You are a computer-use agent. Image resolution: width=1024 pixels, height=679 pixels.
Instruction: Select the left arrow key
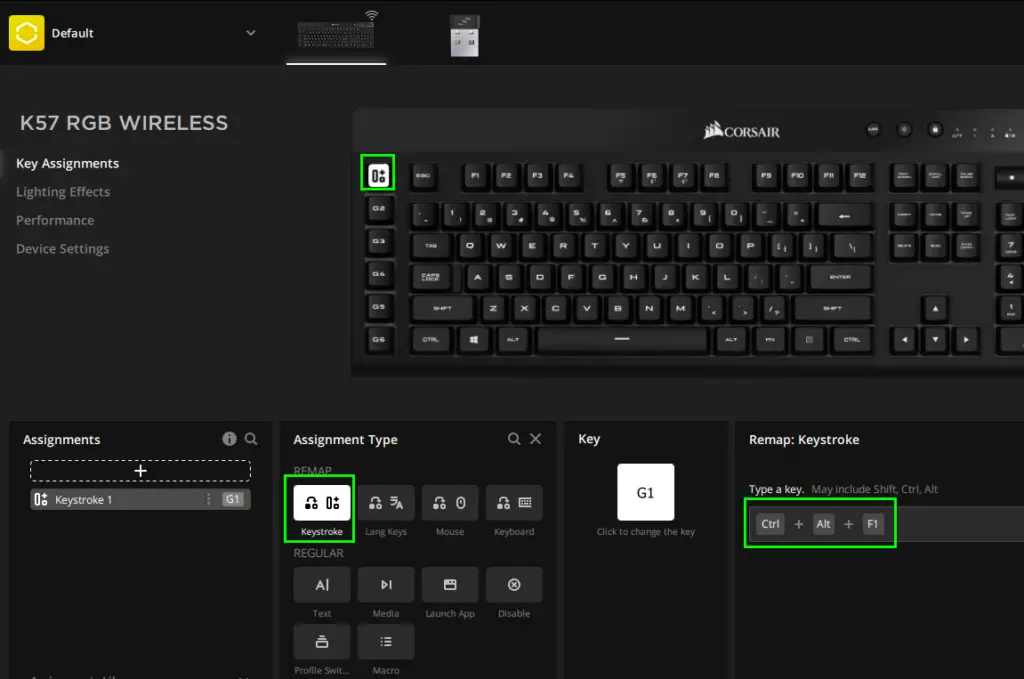(x=904, y=340)
